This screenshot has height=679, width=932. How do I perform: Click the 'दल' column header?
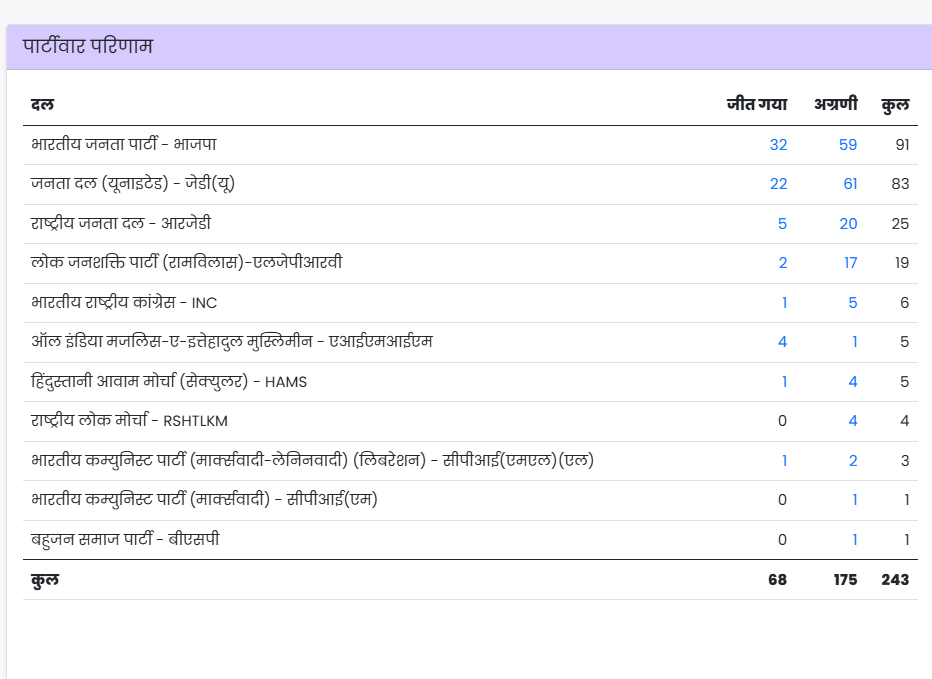click(x=42, y=104)
